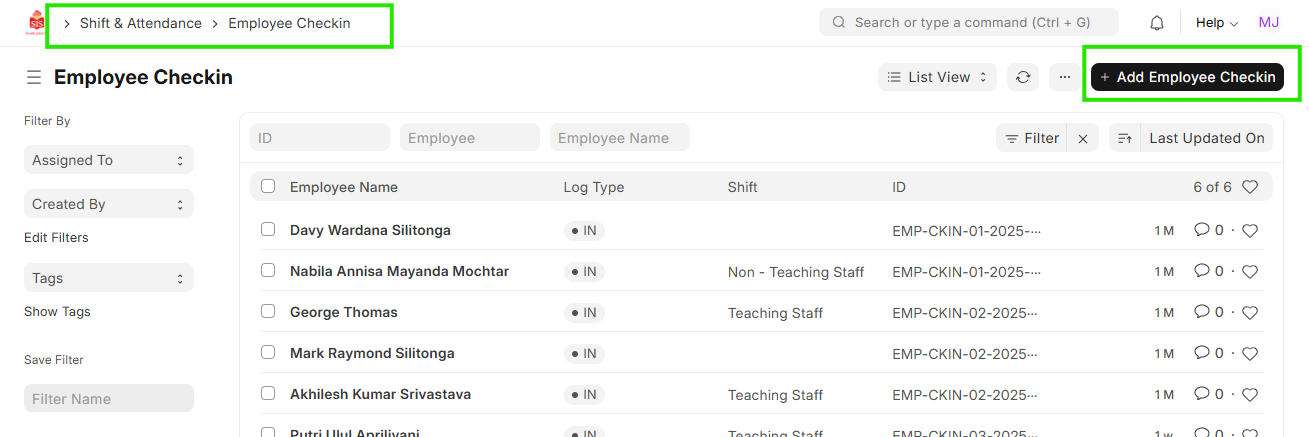
Task: Toggle sort direction icon
Action: tap(1125, 139)
